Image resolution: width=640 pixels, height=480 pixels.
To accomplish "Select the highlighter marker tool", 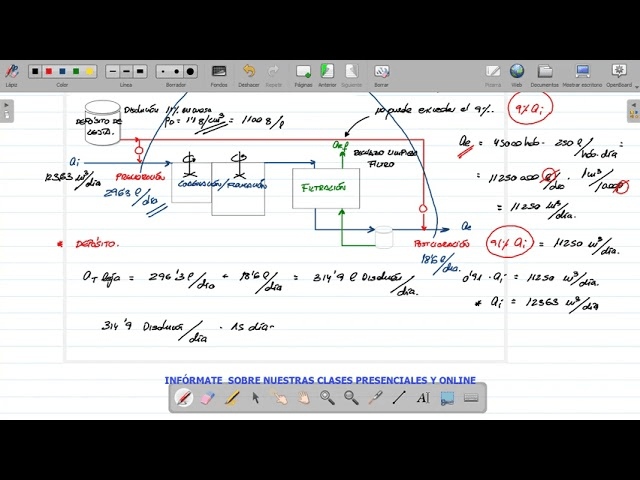I will coord(232,398).
